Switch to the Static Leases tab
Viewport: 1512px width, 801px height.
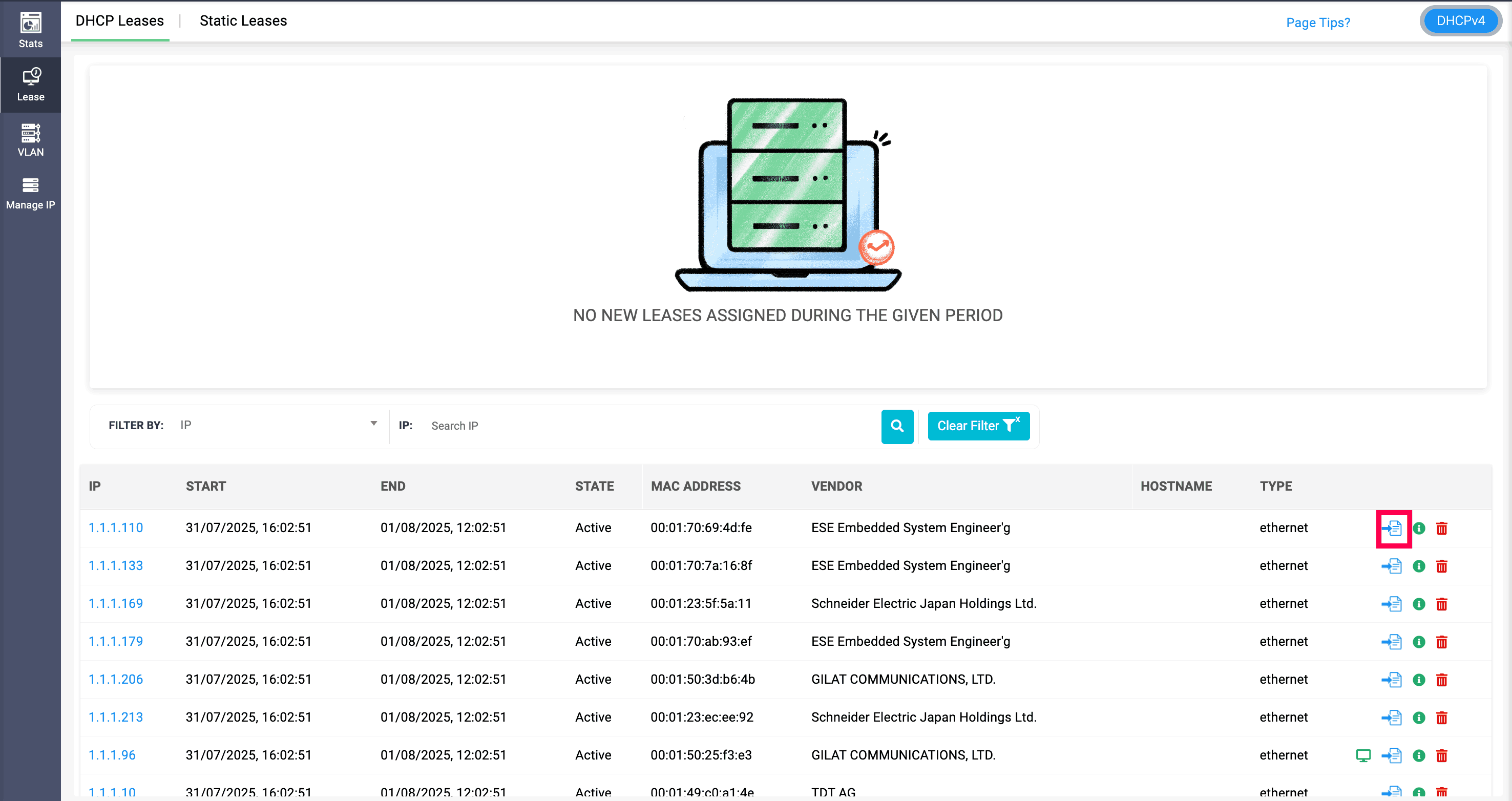point(243,21)
